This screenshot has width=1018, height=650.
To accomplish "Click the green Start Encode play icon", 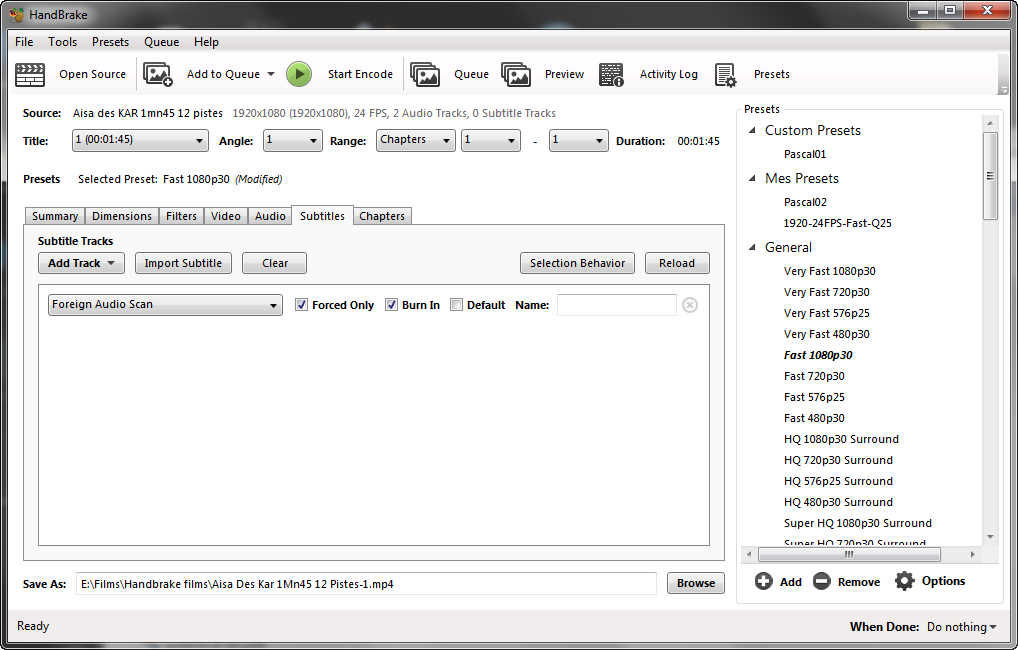I will click(x=299, y=74).
